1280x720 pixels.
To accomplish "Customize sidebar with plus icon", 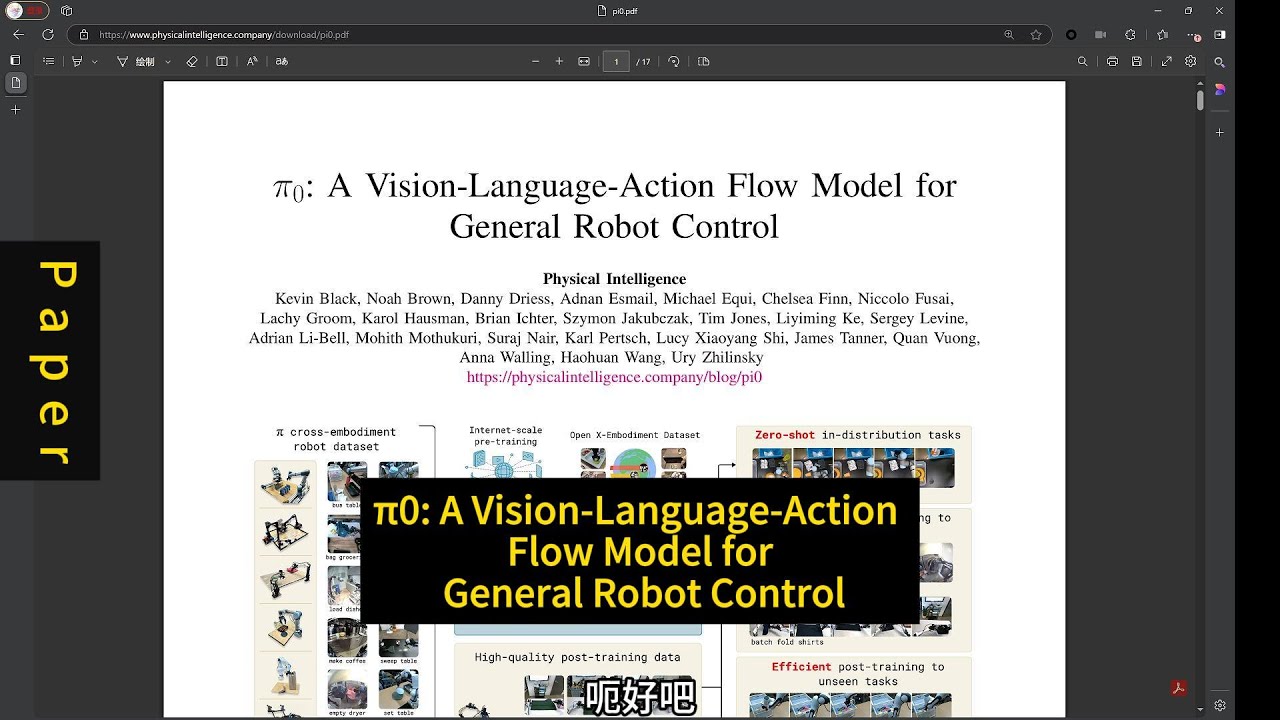I will click(1220, 132).
